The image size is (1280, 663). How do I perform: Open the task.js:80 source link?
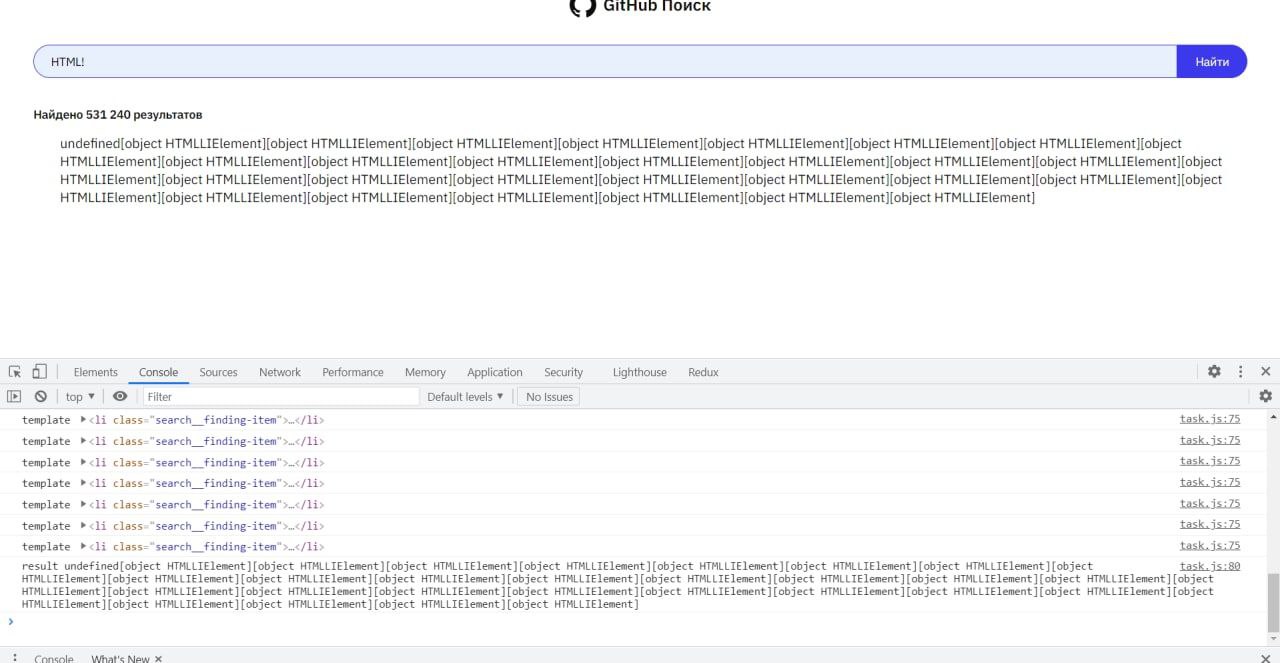[x=1210, y=566]
